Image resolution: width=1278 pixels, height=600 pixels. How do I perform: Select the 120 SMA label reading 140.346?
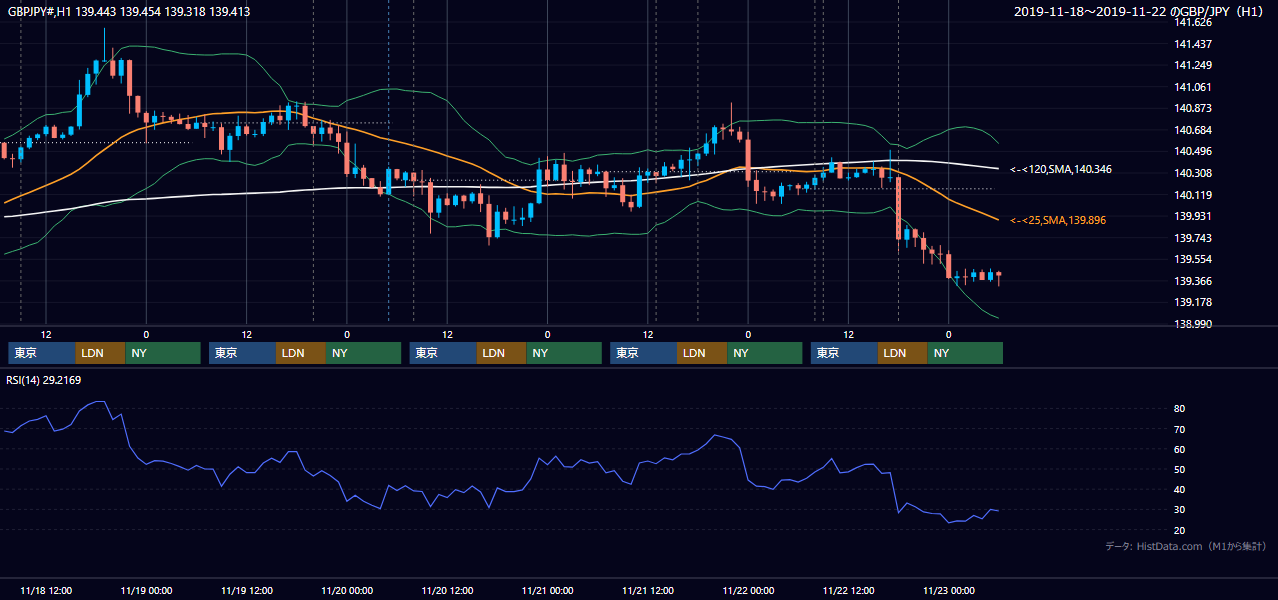(1061, 170)
